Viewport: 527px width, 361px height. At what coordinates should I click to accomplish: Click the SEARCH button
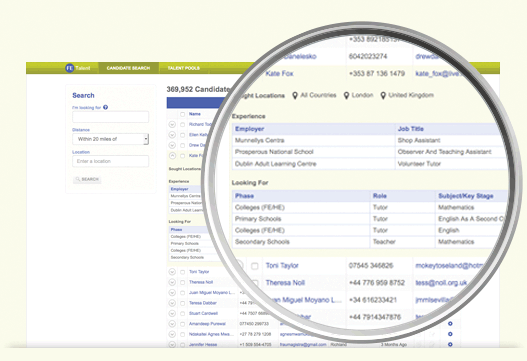[x=87, y=179]
